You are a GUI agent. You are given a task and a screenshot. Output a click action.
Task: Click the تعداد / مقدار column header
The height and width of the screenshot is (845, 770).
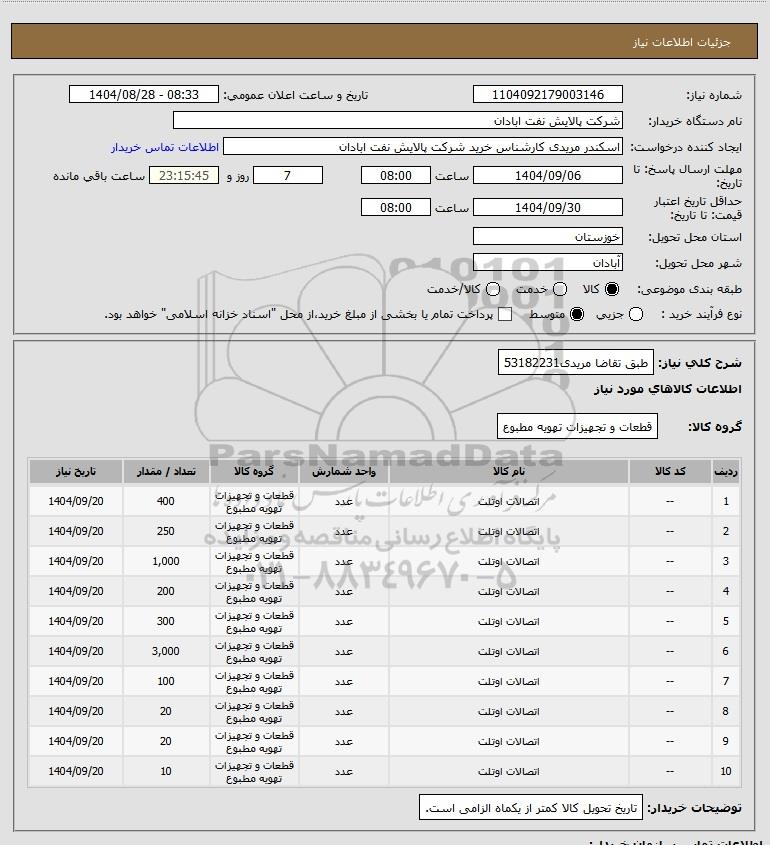(166, 472)
